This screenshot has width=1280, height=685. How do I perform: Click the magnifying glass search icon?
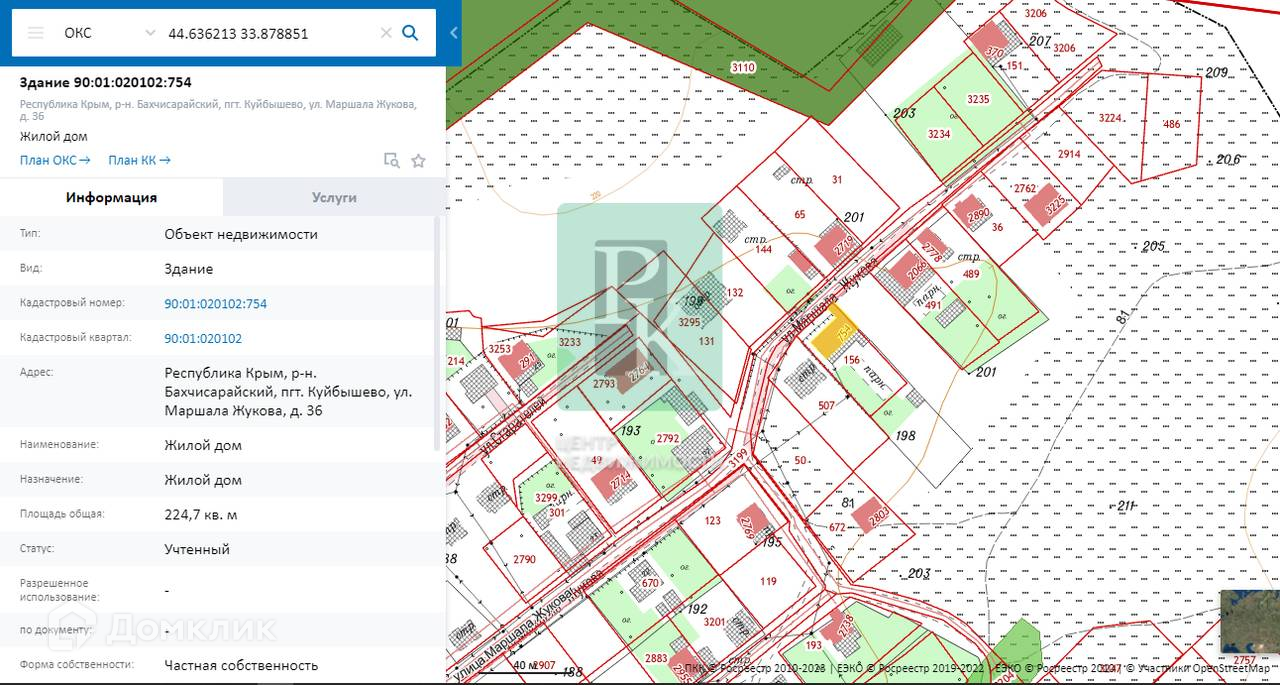click(x=410, y=33)
